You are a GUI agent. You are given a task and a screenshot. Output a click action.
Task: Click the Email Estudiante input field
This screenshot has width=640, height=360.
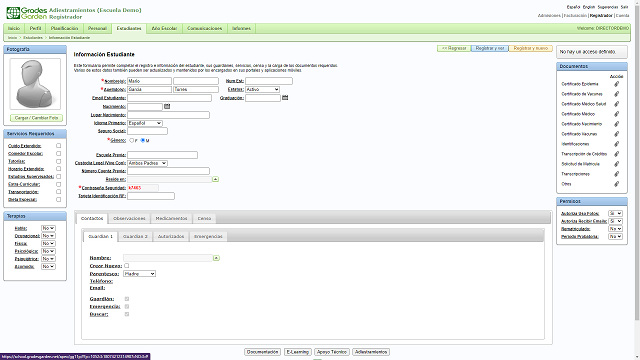(169, 98)
